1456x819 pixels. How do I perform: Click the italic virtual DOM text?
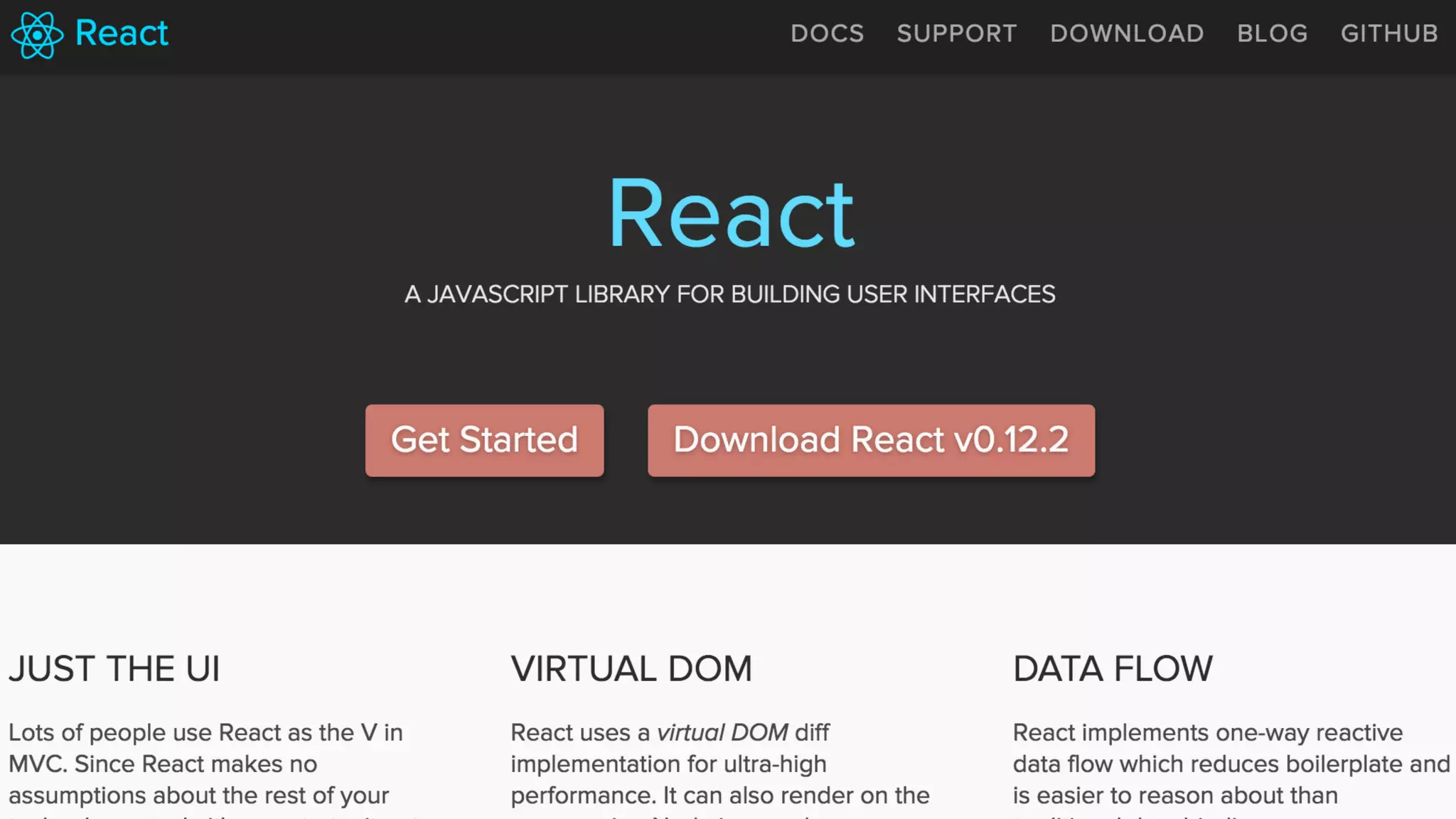click(x=722, y=732)
